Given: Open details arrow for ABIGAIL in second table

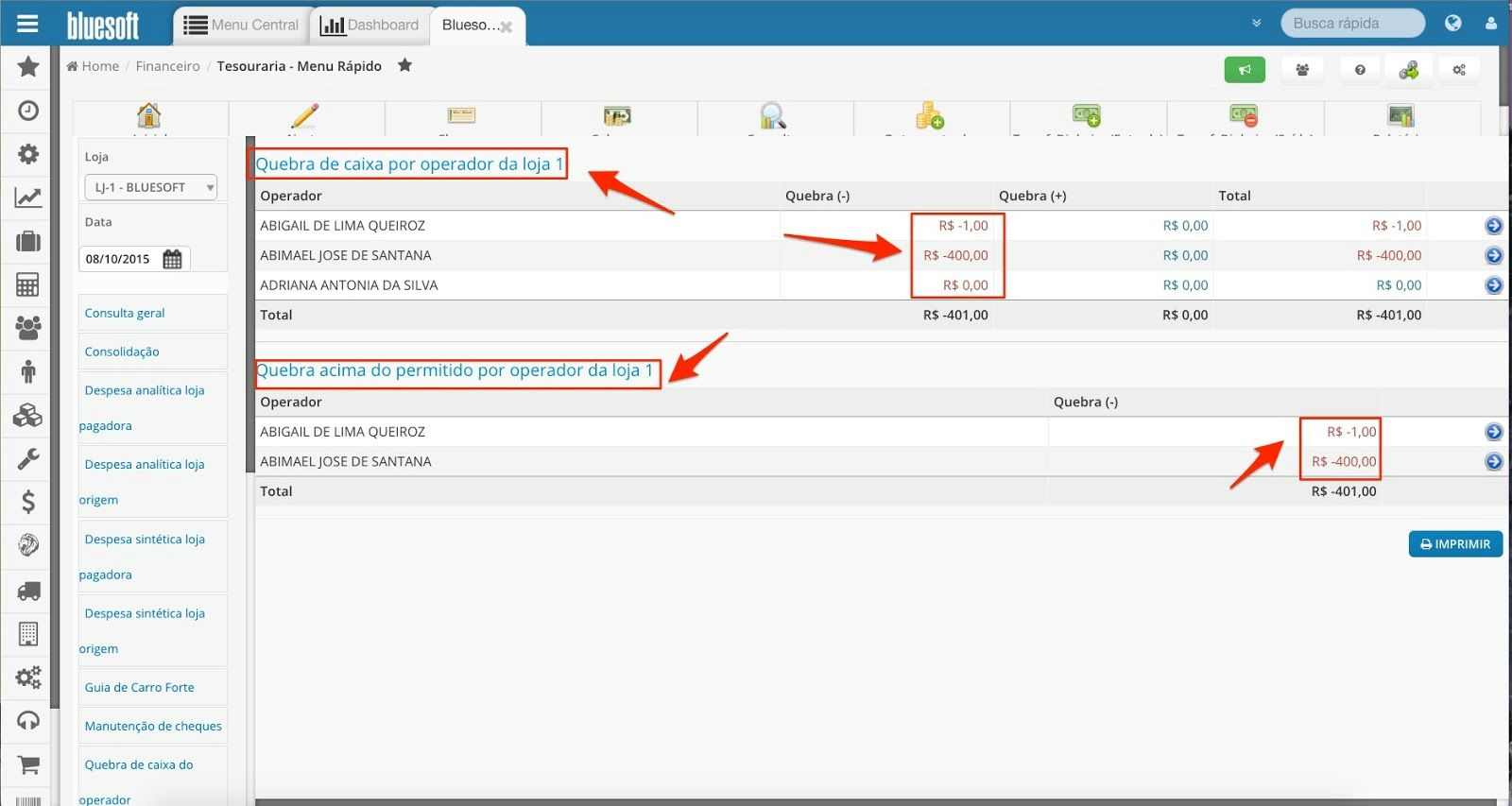Looking at the screenshot, I should tap(1494, 432).
